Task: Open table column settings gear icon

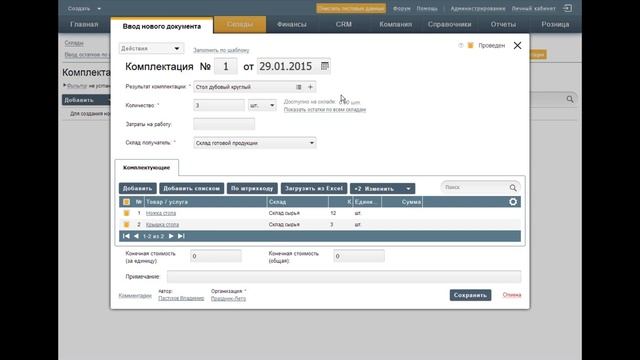Action: pyautogui.click(x=513, y=202)
